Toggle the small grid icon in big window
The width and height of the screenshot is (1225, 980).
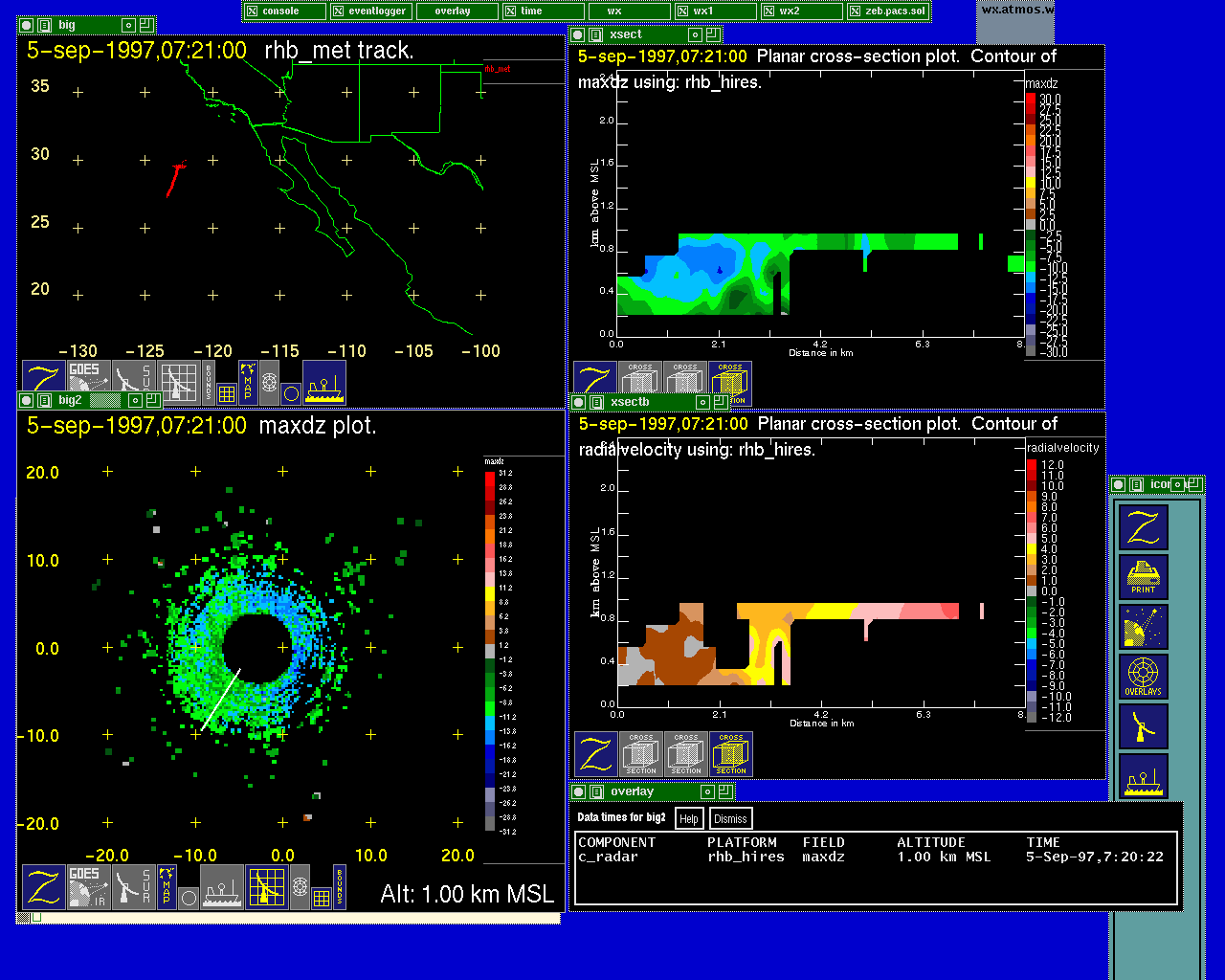click(x=227, y=393)
